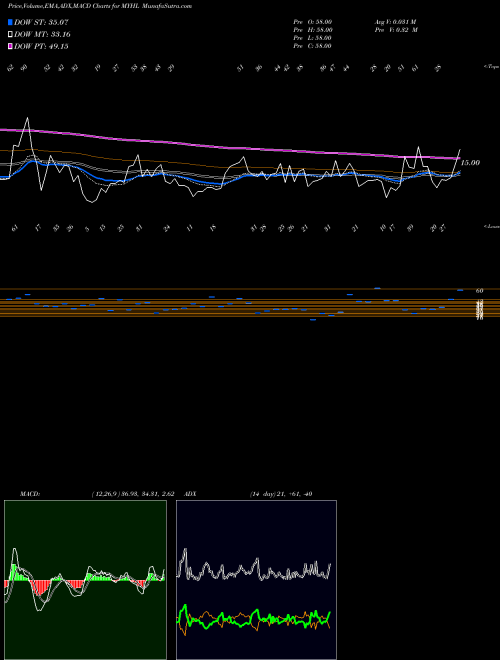This screenshot has width=500, height=660.
Task: Click the 'Pre L: 58.00' low value
Action: [313, 38]
